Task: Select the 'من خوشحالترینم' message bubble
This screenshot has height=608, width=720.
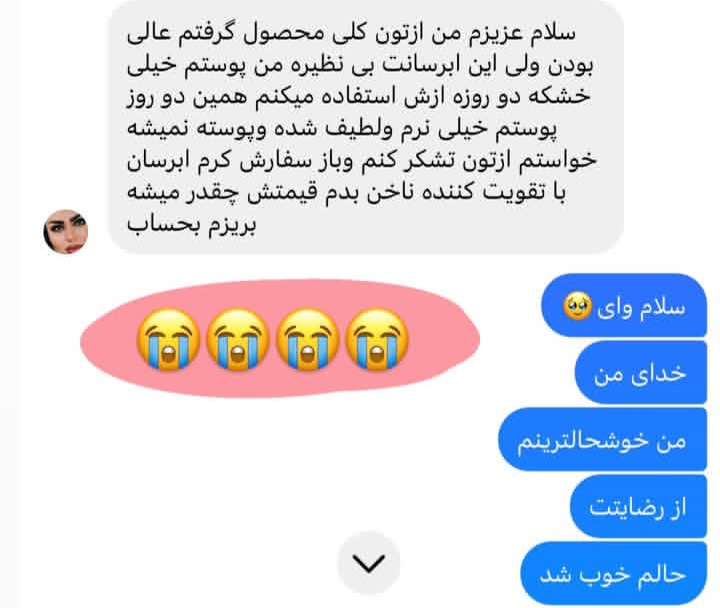Action: pos(602,440)
